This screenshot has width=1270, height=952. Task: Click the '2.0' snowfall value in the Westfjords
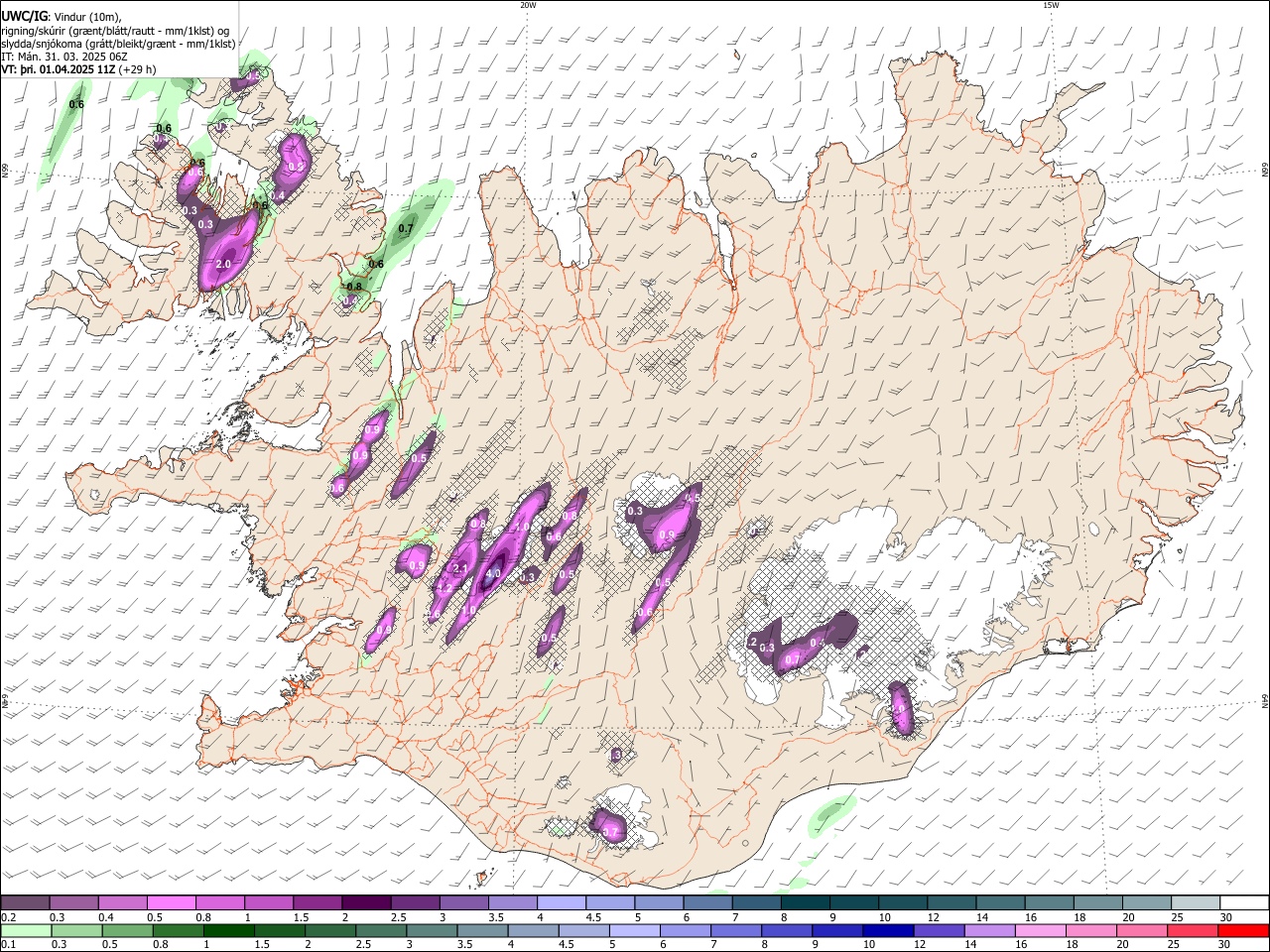223,265
